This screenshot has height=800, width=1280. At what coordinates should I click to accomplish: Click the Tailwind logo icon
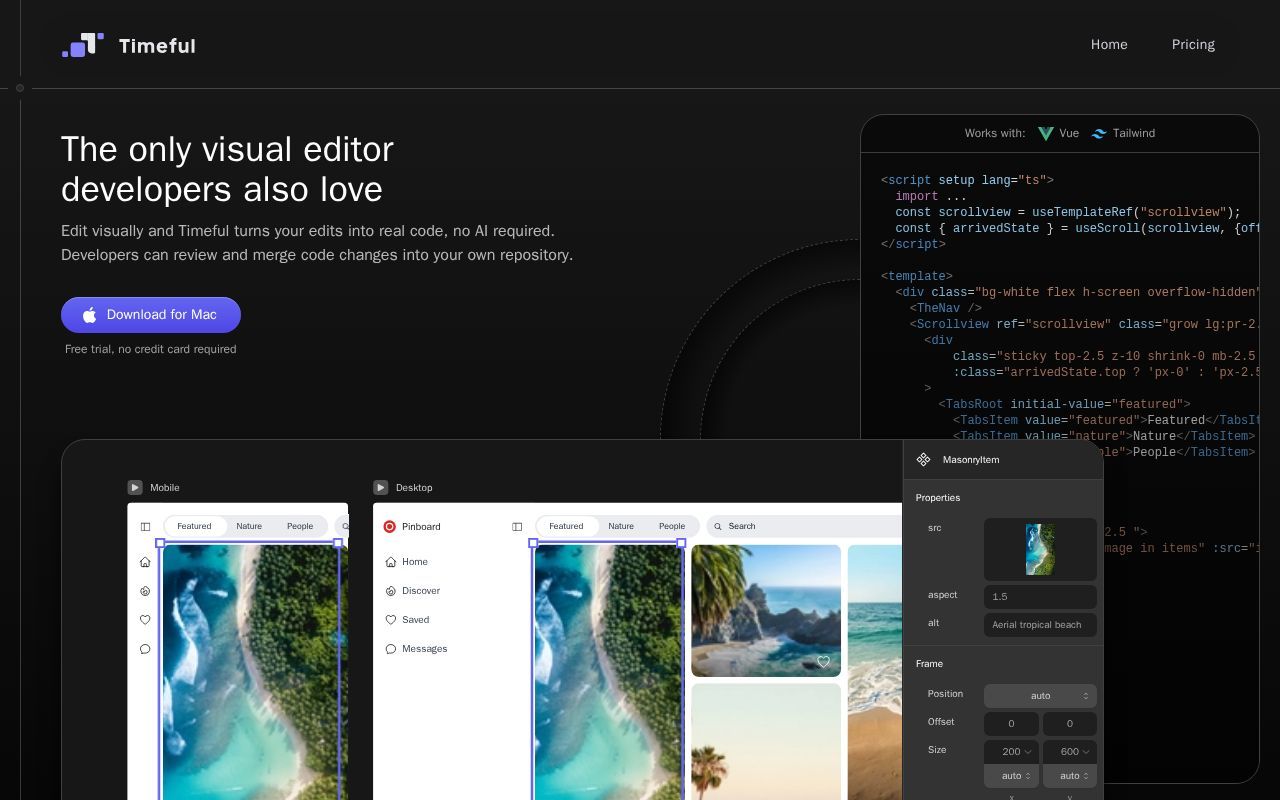(x=1099, y=133)
